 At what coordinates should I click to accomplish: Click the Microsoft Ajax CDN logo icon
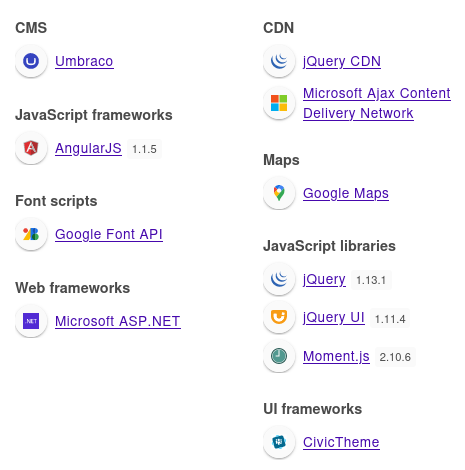coord(279,103)
